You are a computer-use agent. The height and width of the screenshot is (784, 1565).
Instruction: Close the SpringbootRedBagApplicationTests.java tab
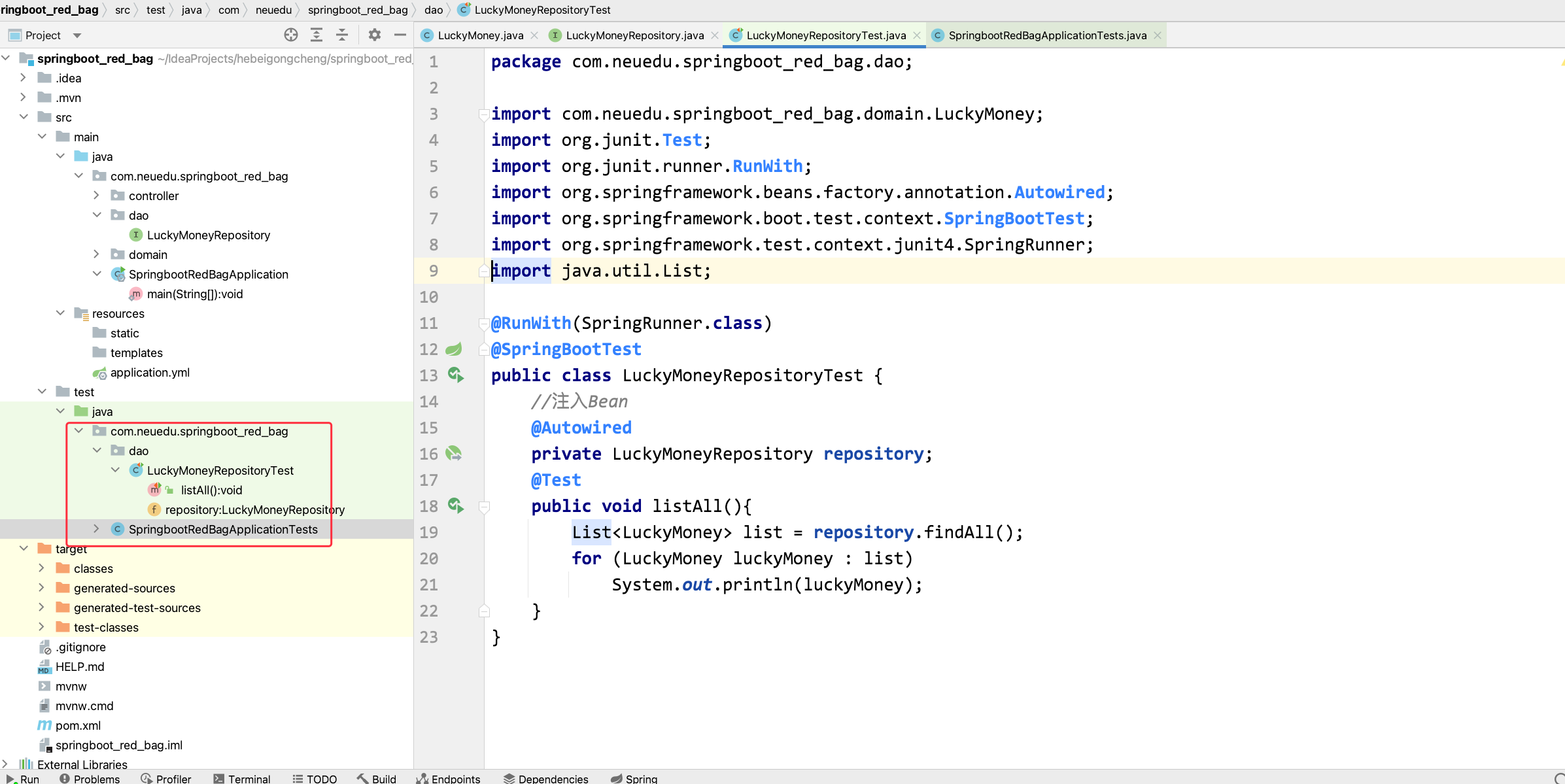click(1158, 35)
